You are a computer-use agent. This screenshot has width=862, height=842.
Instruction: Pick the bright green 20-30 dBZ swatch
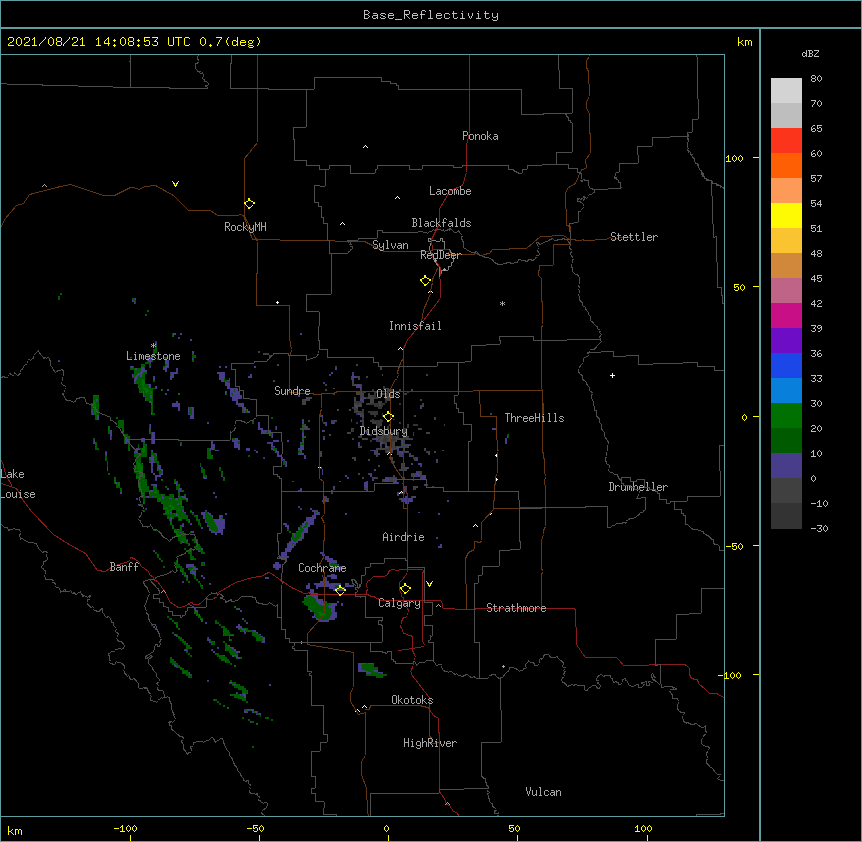[x=786, y=416]
